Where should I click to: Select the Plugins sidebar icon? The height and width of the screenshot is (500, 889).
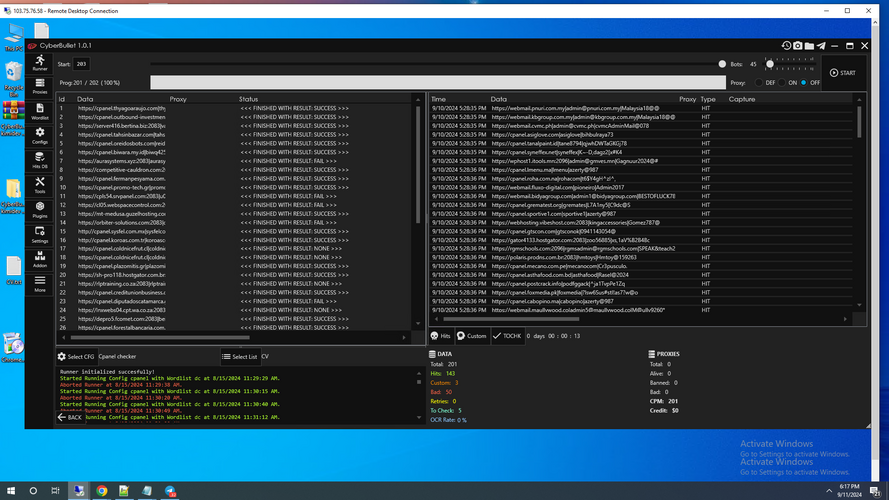[39, 210]
